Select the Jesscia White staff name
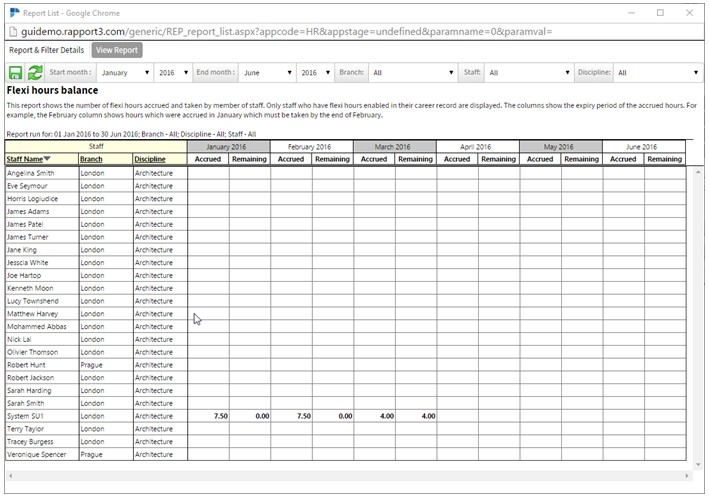Image resolution: width=709 pixels, height=497 pixels. coord(27,262)
